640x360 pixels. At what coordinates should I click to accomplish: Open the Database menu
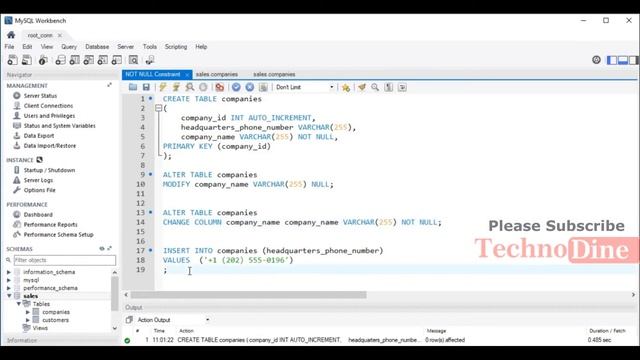[x=97, y=47]
